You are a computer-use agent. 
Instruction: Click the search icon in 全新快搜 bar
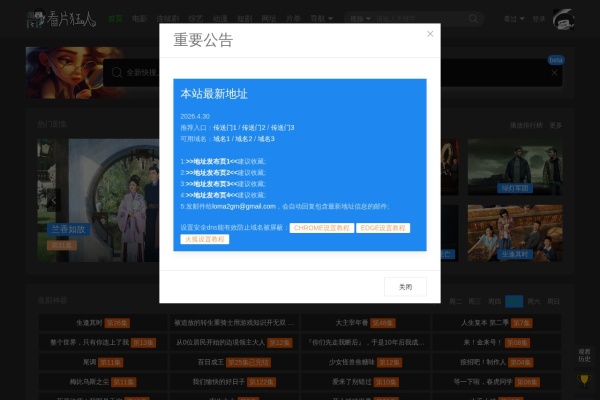(x=117, y=72)
